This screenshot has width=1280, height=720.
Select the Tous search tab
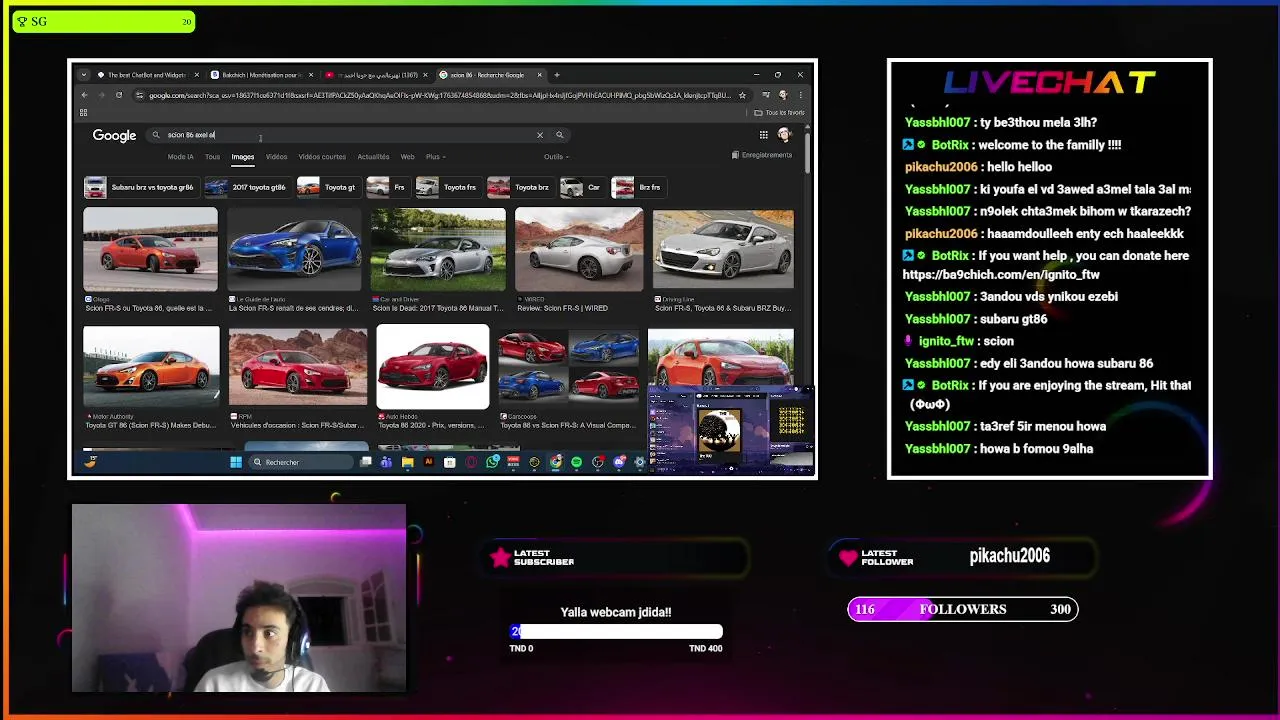212,157
